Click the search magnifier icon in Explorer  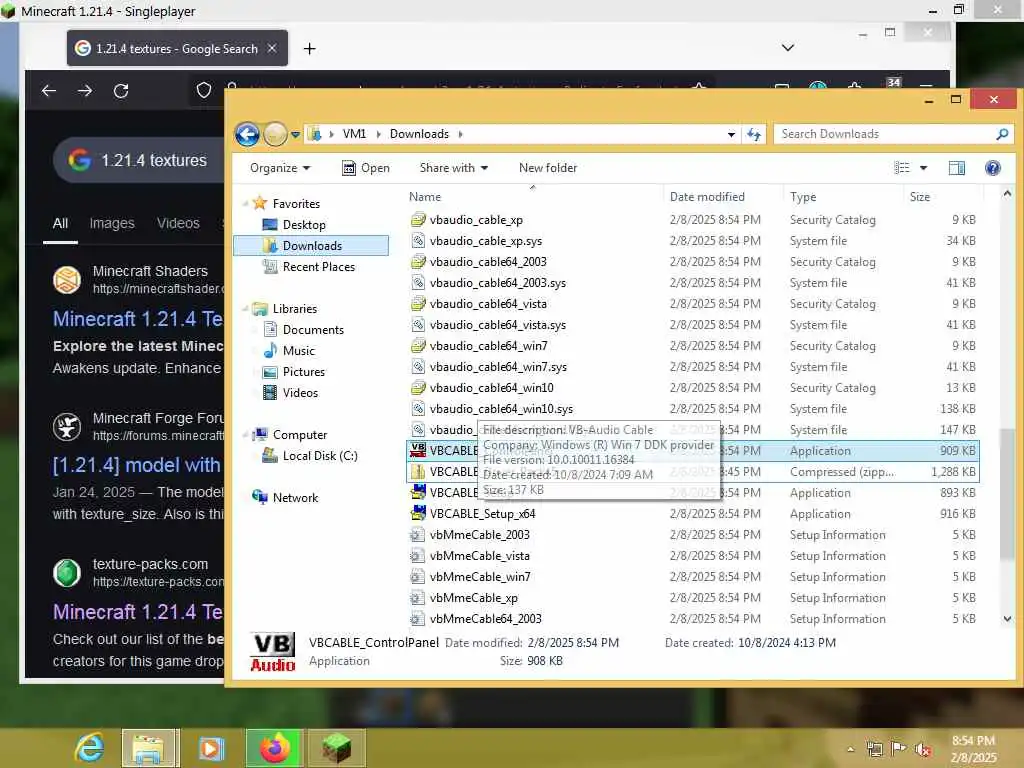point(1002,134)
